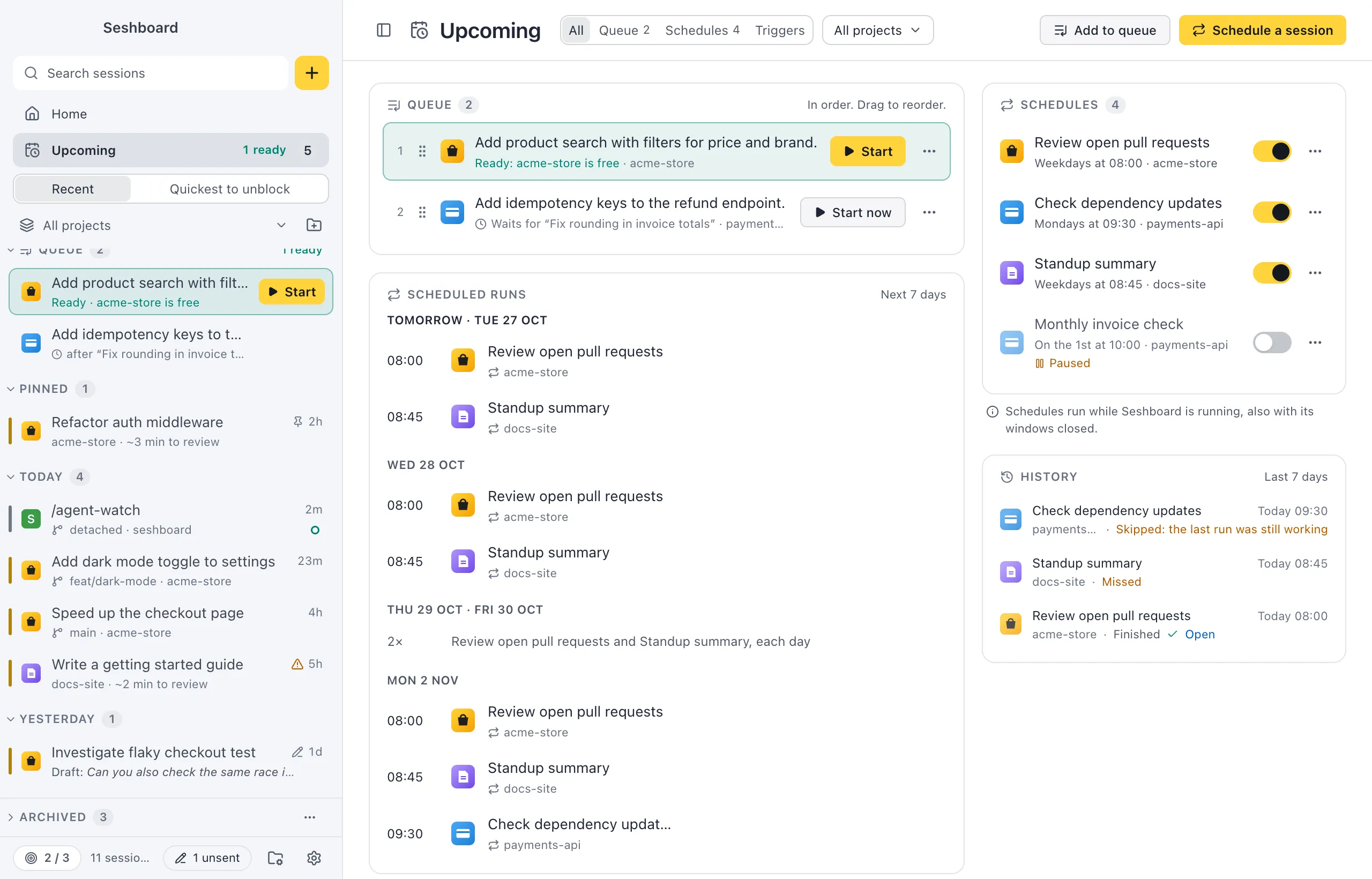The height and width of the screenshot is (879, 1372).
Task: Open settings gear in sidebar footer
Action: click(314, 858)
